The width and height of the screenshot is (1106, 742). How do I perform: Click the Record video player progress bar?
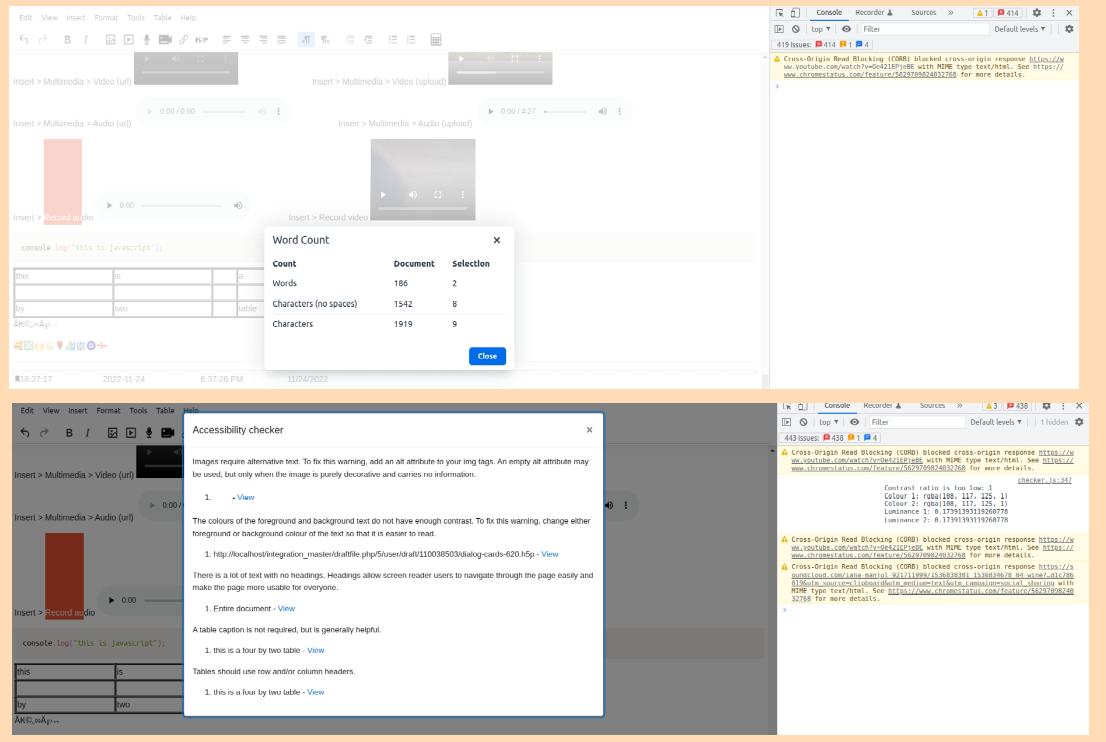[423, 209]
